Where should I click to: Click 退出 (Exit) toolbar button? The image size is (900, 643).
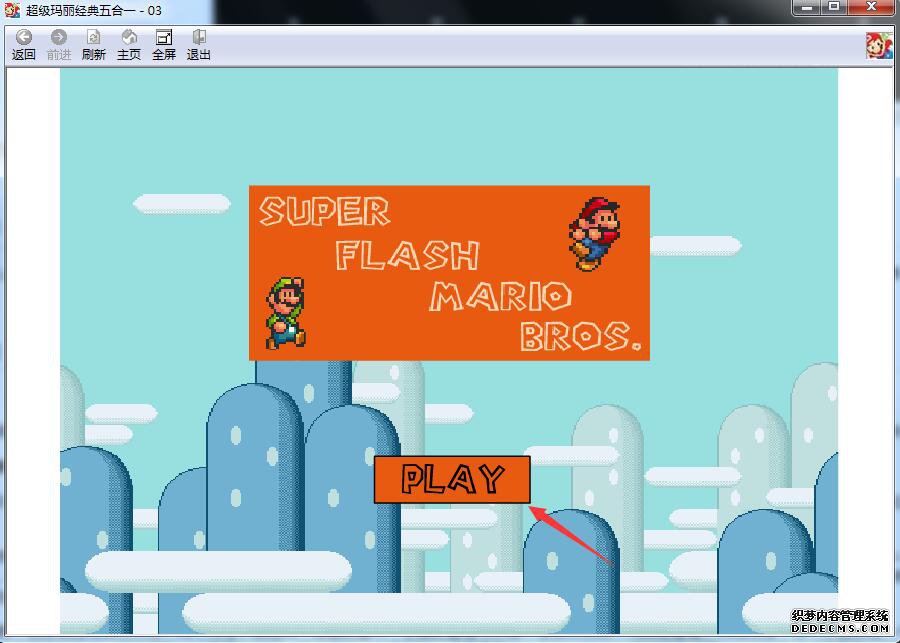[x=199, y=45]
